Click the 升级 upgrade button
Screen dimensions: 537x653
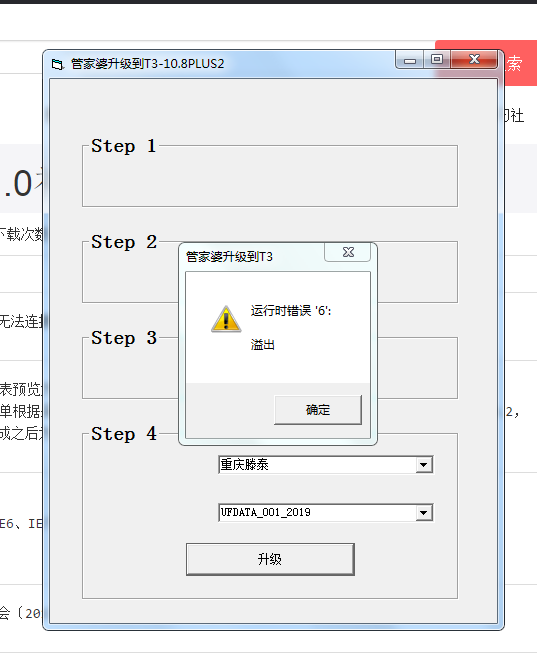(x=270, y=559)
